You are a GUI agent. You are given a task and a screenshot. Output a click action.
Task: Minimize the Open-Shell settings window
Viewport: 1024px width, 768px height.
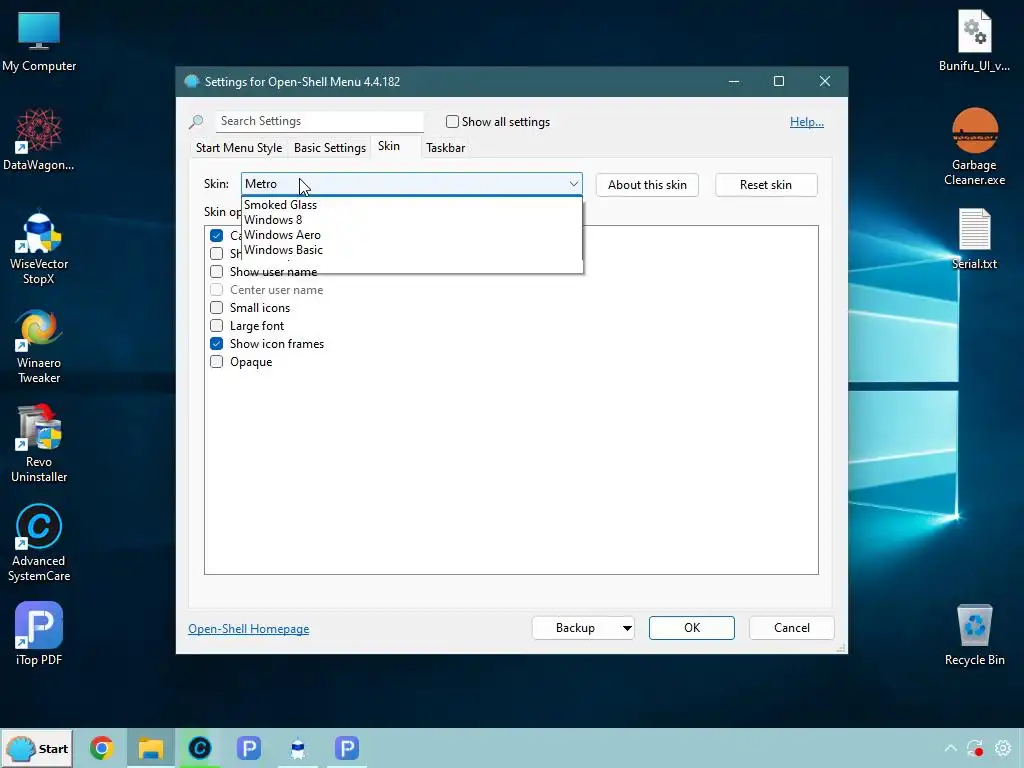point(734,81)
